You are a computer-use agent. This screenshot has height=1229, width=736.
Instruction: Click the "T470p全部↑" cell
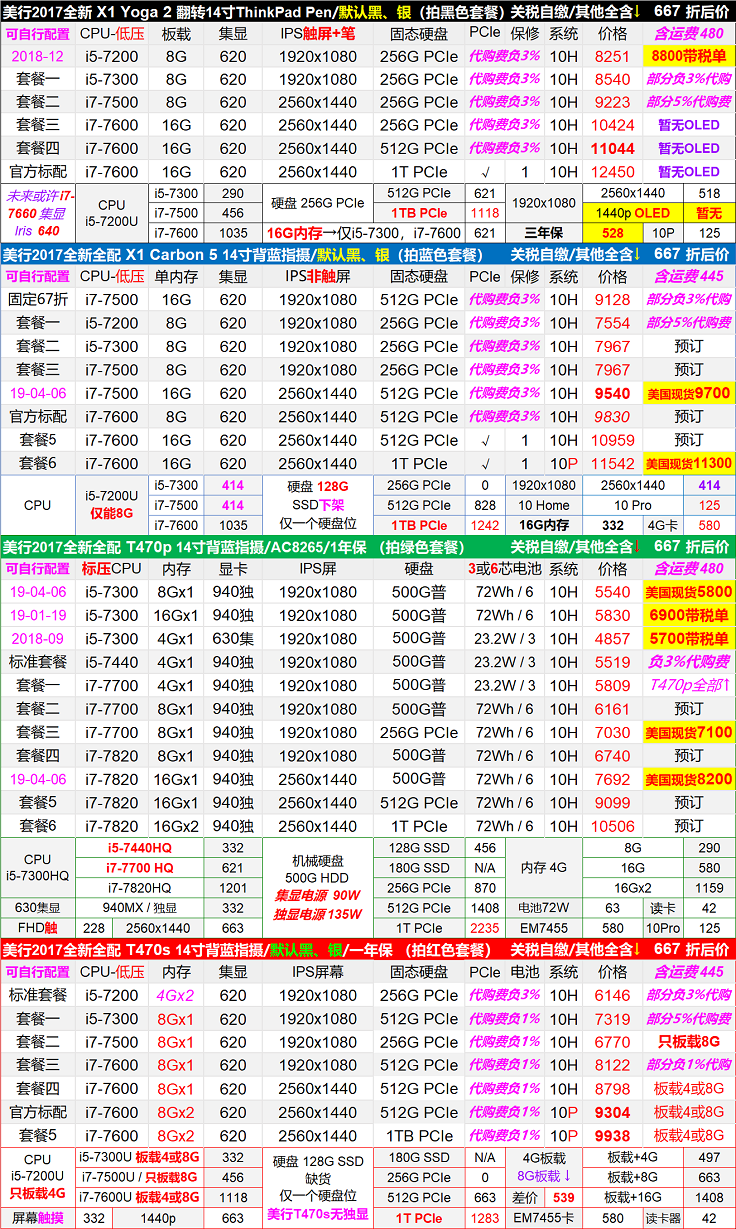click(688, 685)
